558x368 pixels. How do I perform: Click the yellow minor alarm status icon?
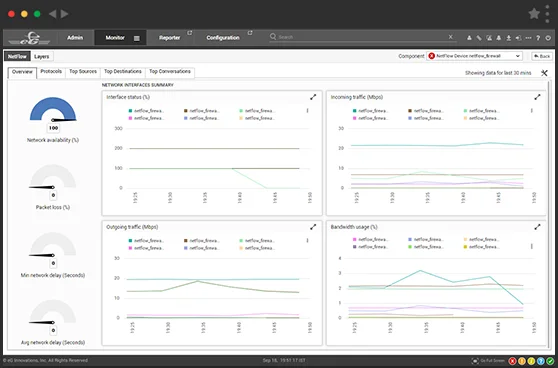[531, 361]
